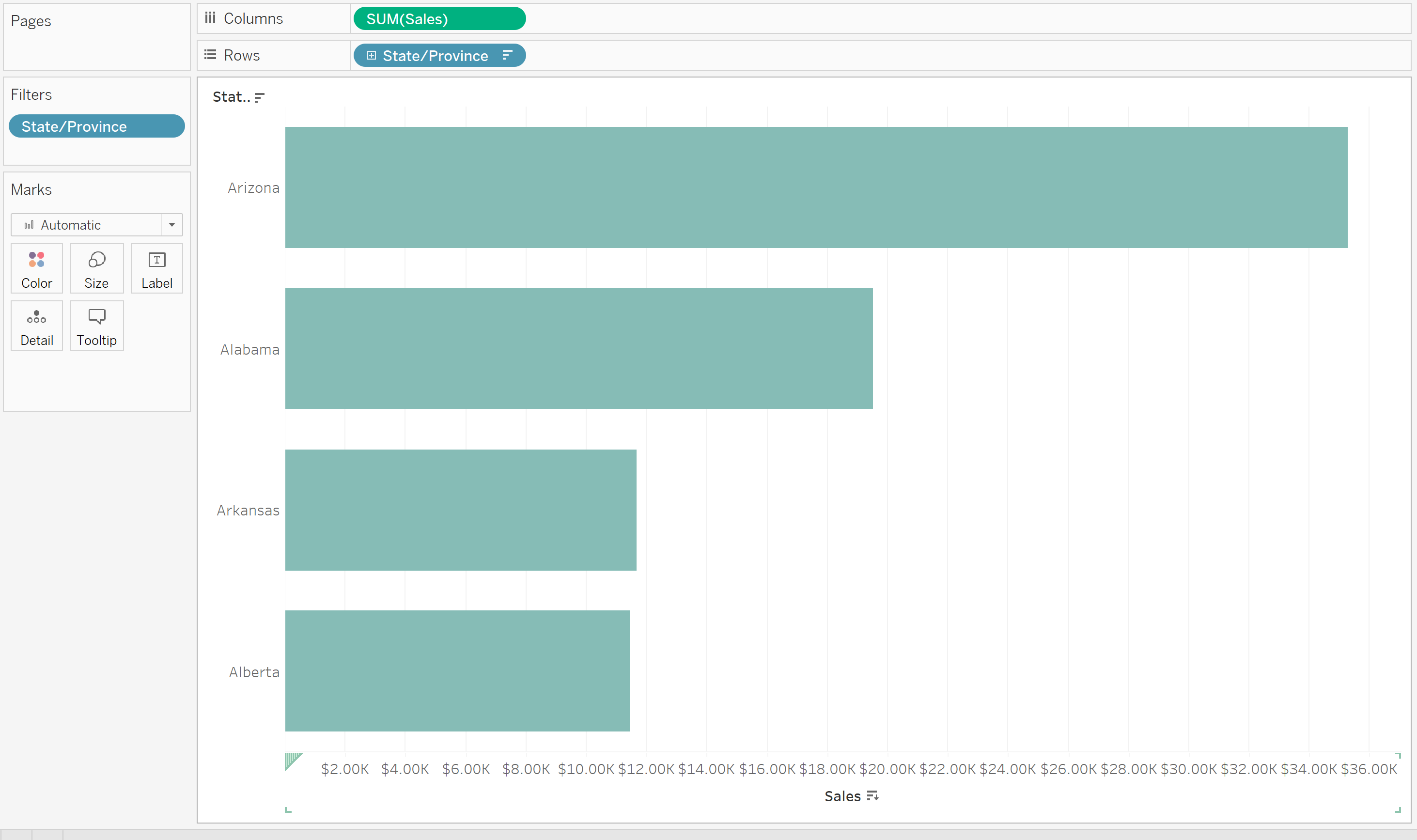Click the Detail marks card button
The width and height of the screenshot is (1417, 840).
(x=37, y=326)
